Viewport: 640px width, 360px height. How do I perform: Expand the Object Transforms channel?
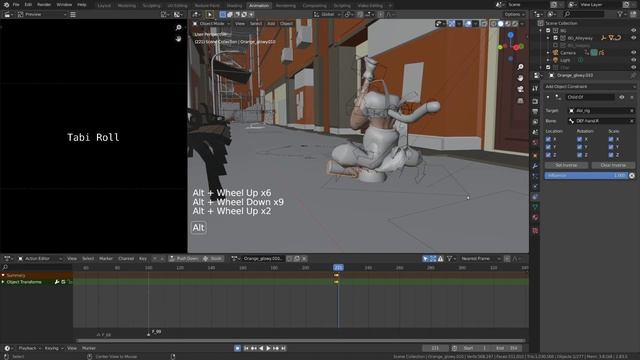pyautogui.click(x=3, y=282)
